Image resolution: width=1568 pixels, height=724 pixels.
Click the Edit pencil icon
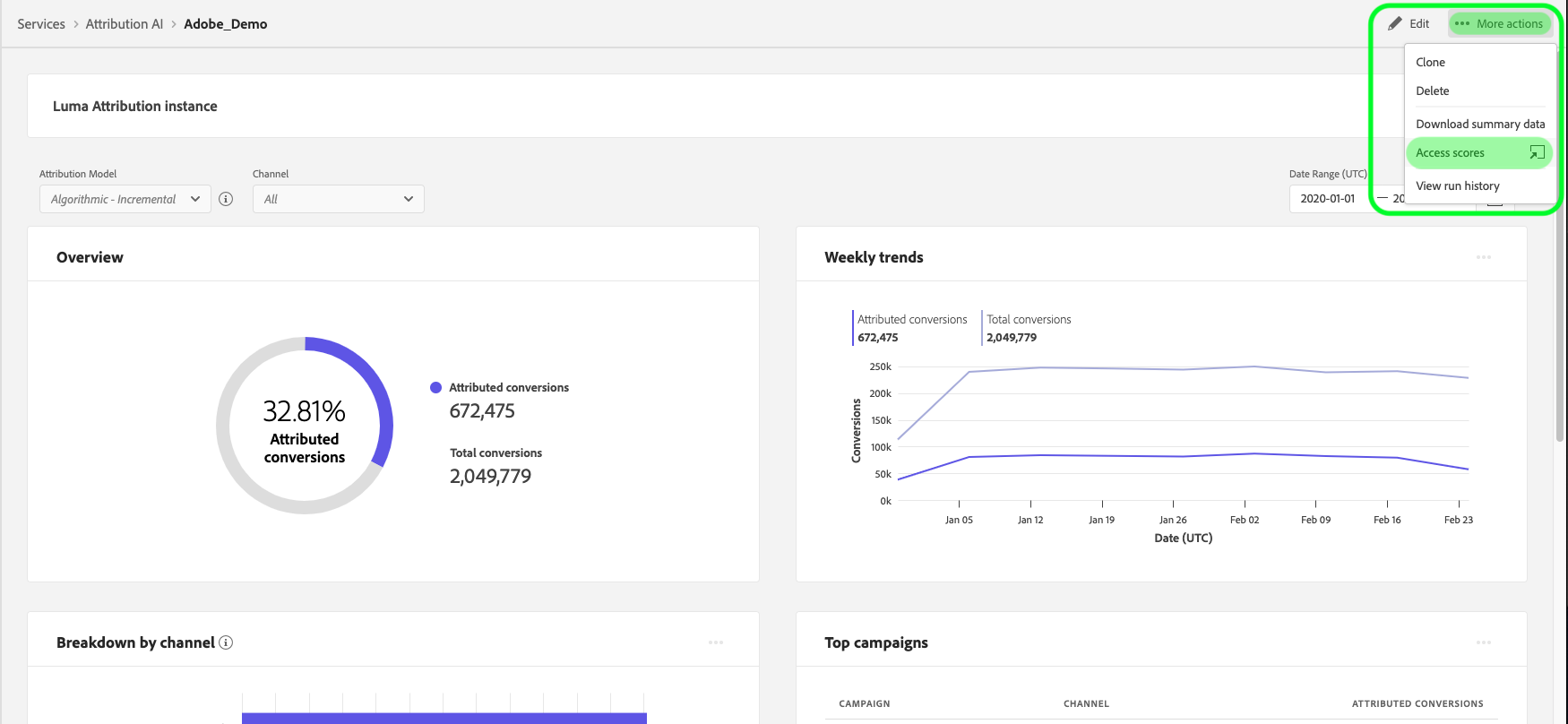1394,24
